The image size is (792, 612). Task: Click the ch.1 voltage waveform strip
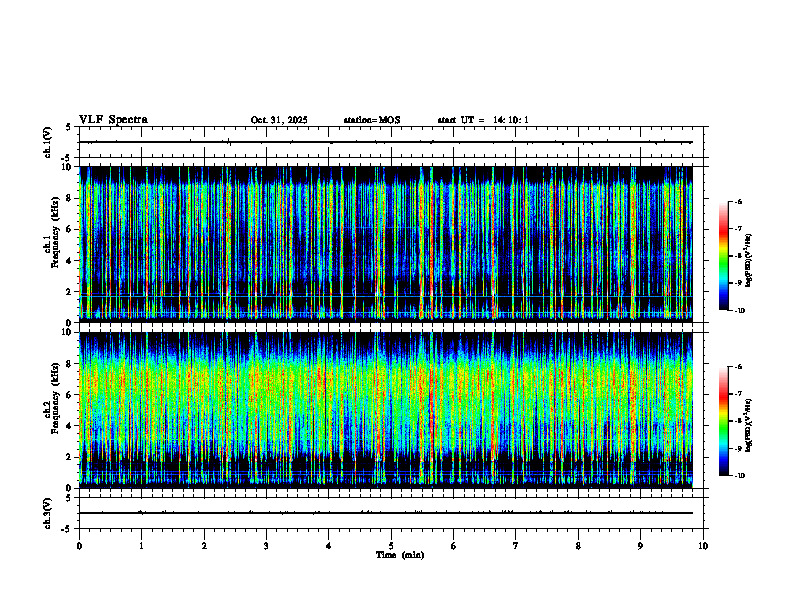pos(391,142)
